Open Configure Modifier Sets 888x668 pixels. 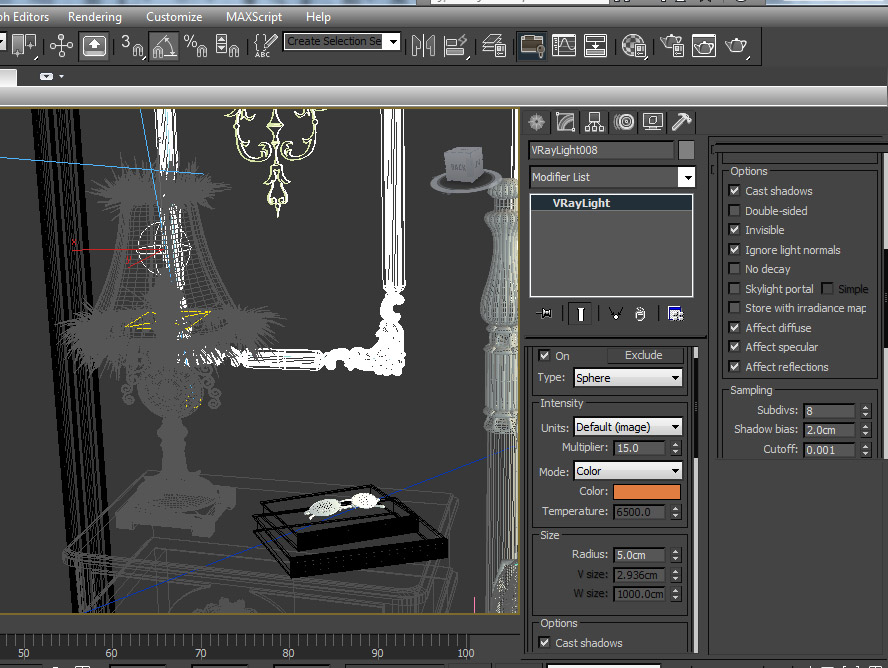pyautogui.click(x=675, y=314)
